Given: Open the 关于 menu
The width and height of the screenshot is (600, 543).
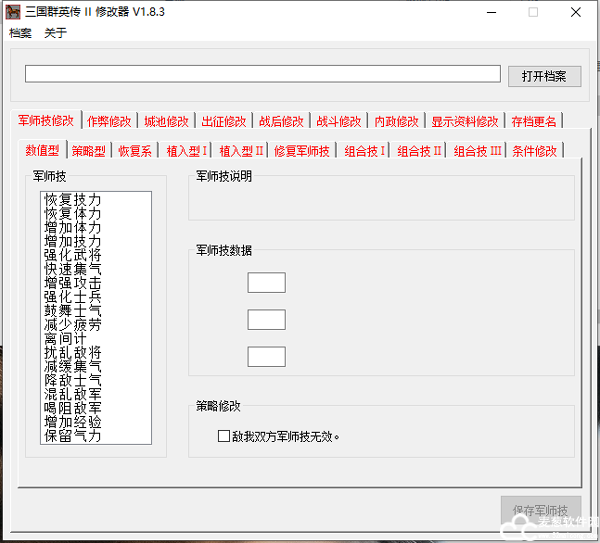Looking at the screenshot, I should point(55,33).
